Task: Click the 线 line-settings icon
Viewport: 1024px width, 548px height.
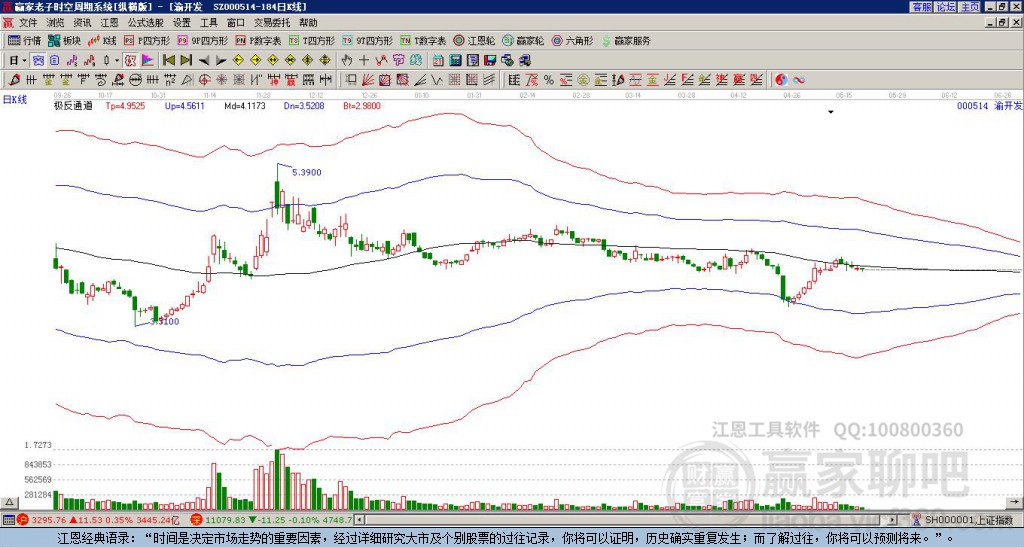Action: pos(416,61)
